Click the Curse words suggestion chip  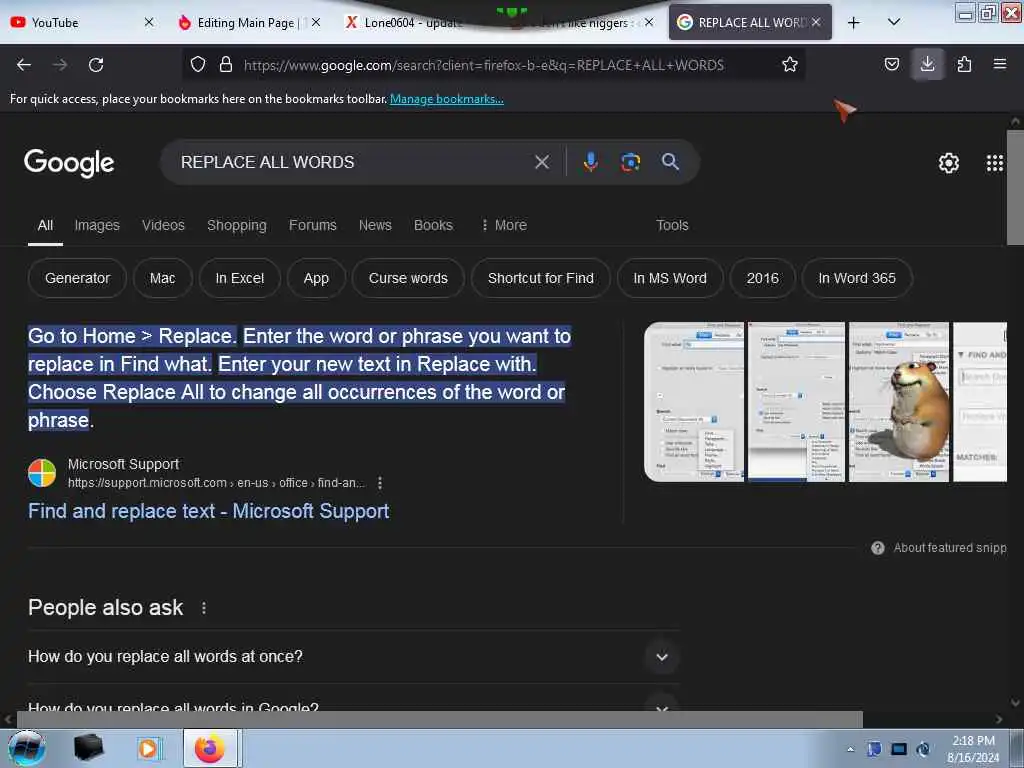coord(408,278)
